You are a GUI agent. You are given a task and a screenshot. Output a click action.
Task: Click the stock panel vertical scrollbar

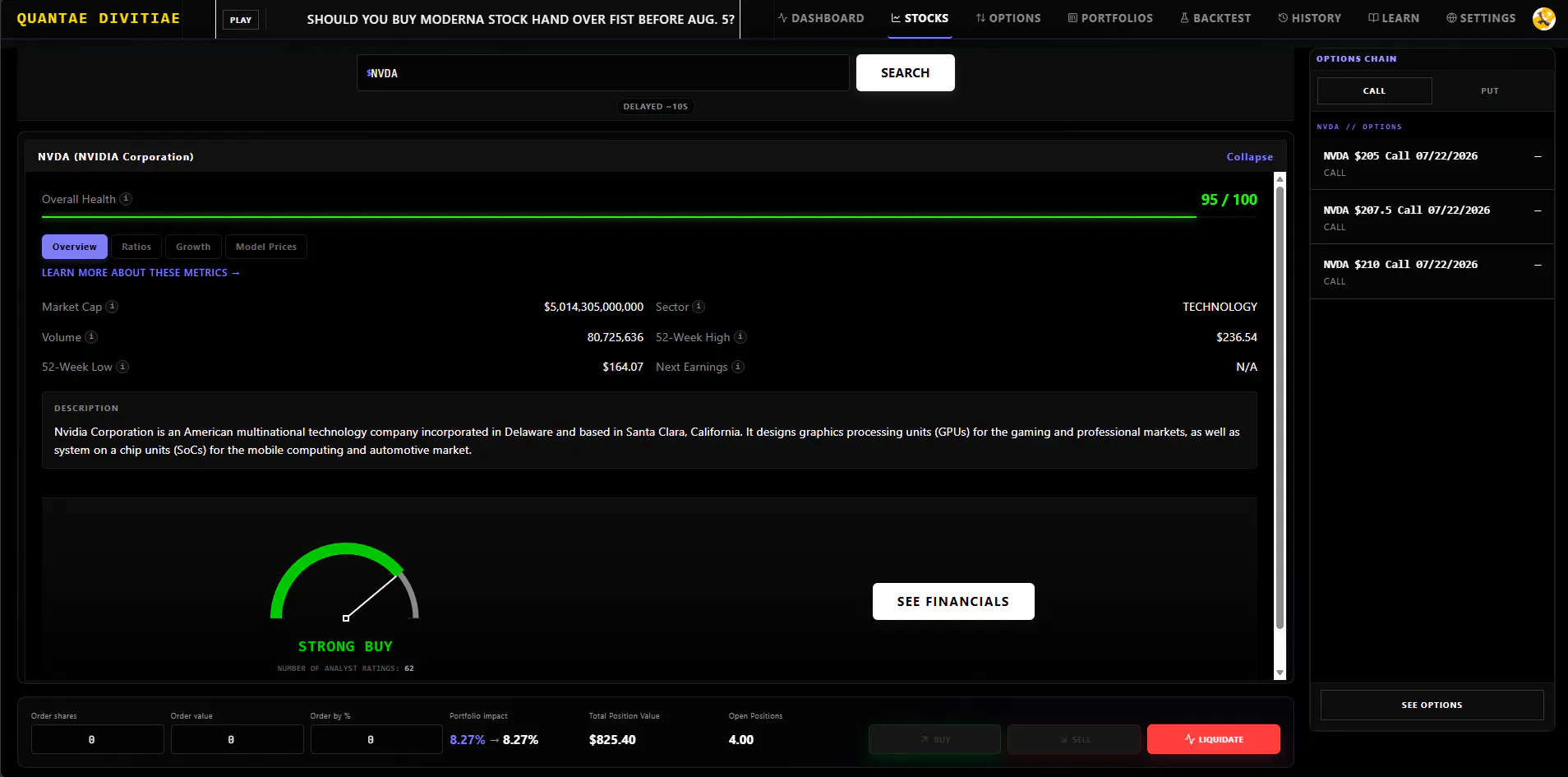pos(1280,407)
